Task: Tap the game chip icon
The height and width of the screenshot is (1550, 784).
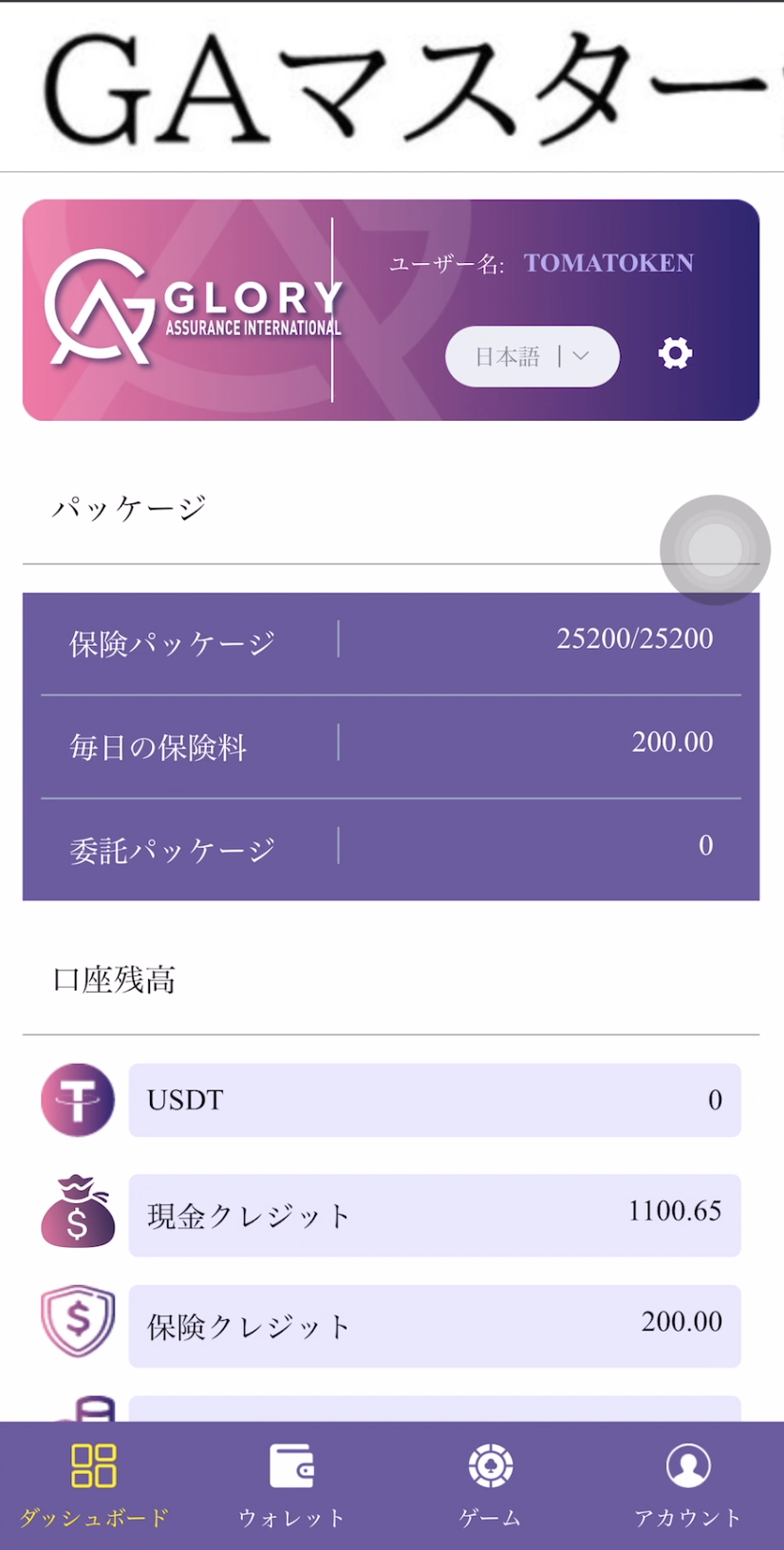Action: coord(491,1465)
